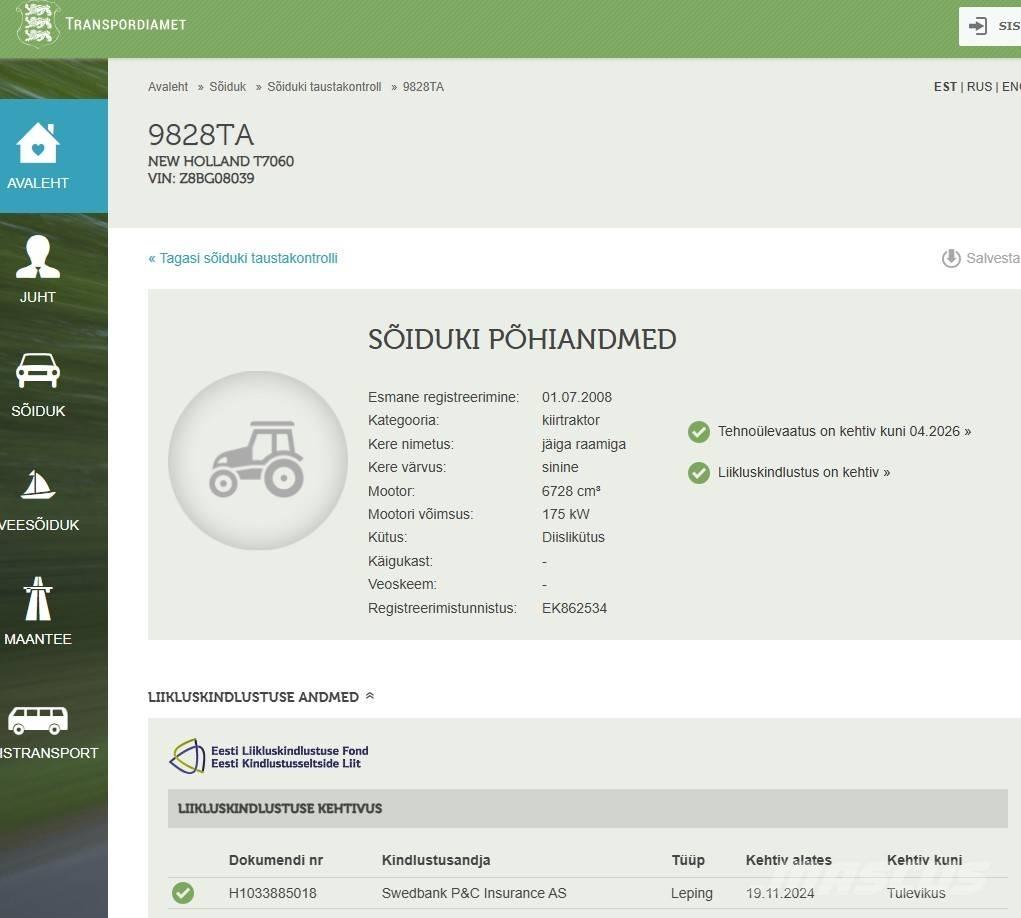The height and width of the screenshot is (918, 1021).
Task: Go to Sõiduki taustakontroll breadcrumb link
Action: pos(324,87)
